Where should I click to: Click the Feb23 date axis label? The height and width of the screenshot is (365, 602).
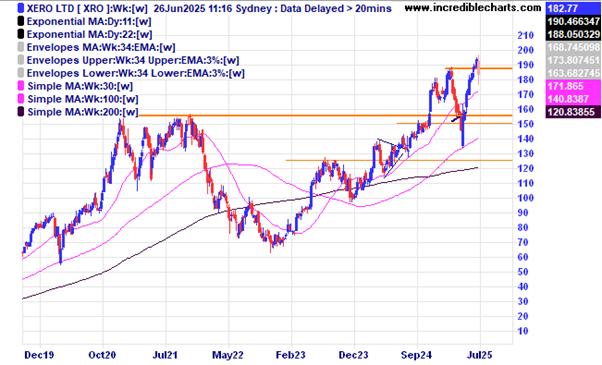click(291, 355)
